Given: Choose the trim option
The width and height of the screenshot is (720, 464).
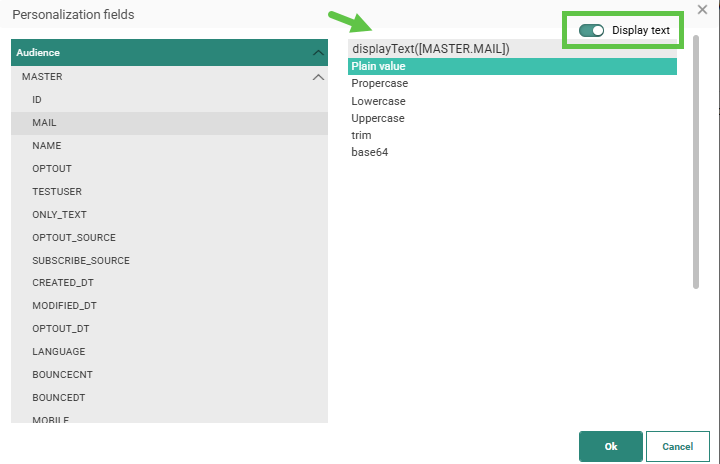Looking at the screenshot, I should (361, 135).
